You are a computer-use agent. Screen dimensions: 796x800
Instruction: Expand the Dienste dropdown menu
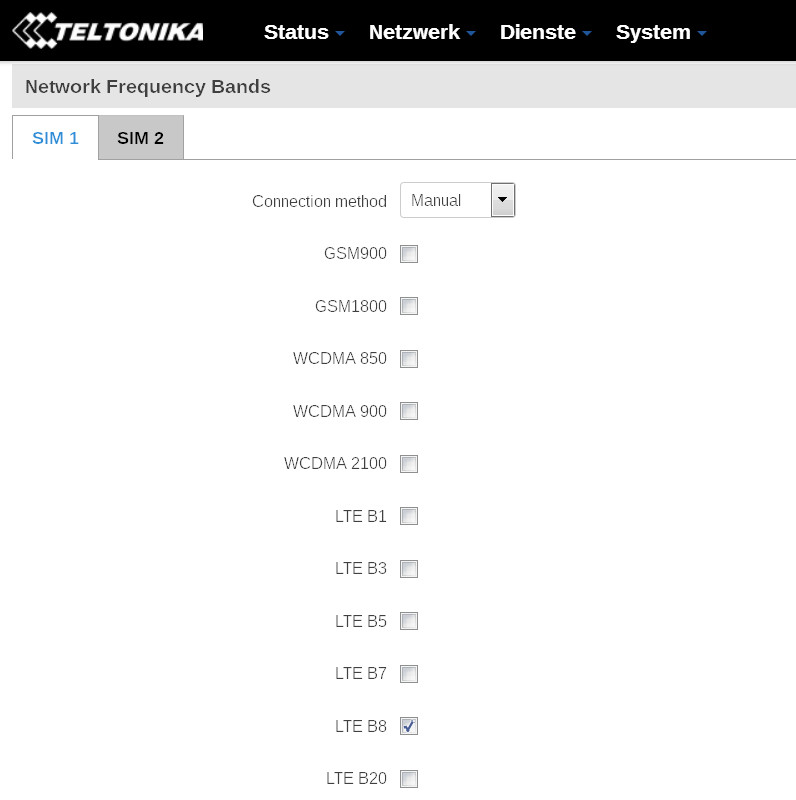tap(545, 32)
